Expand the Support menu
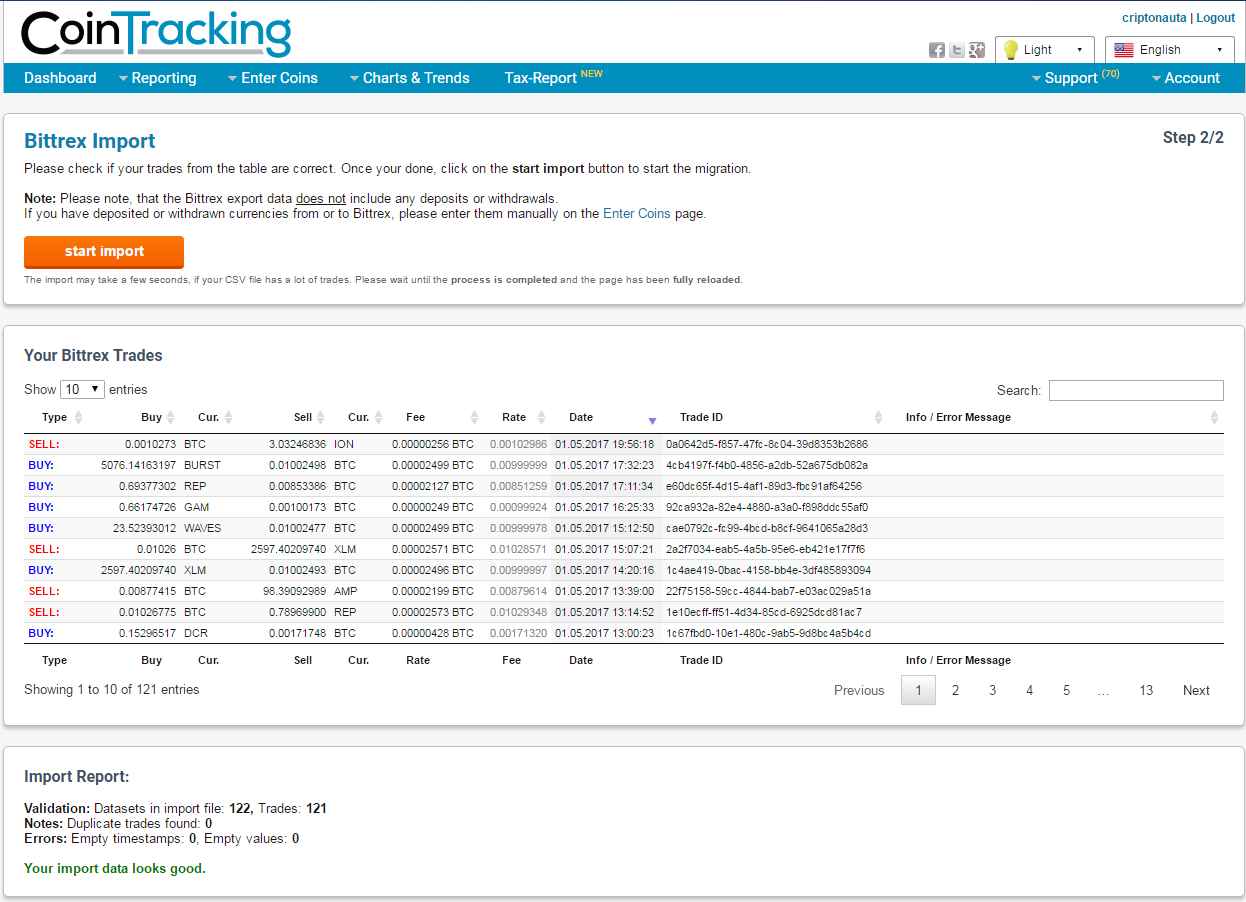 1075,78
